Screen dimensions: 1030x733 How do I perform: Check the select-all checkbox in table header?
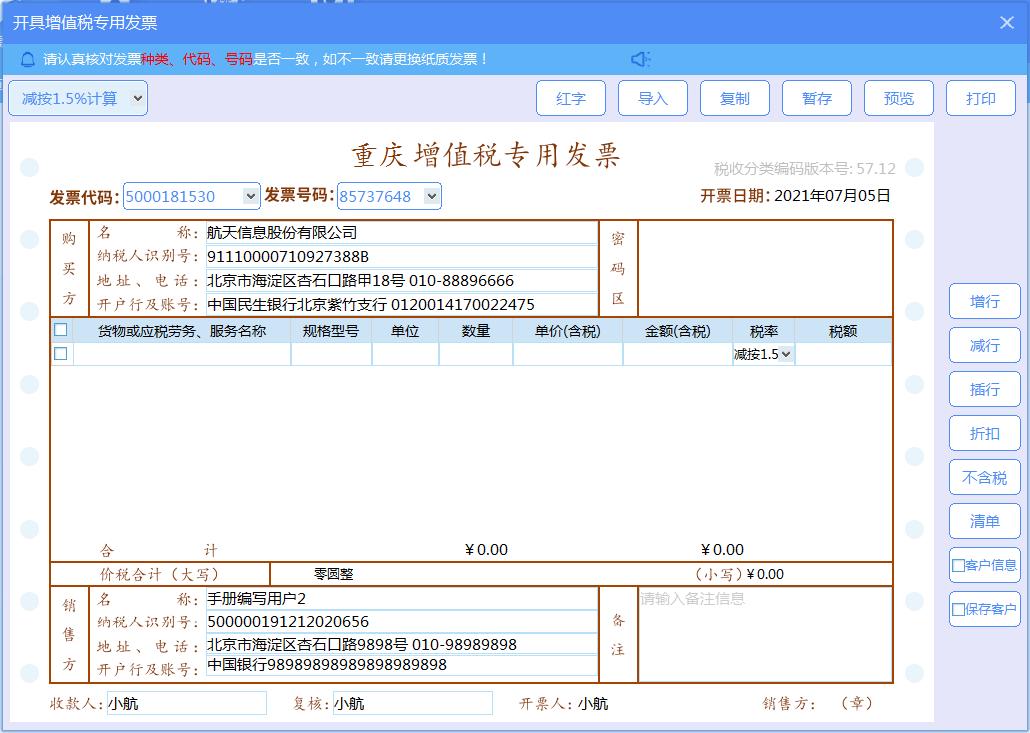pyautogui.click(x=61, y=329)
